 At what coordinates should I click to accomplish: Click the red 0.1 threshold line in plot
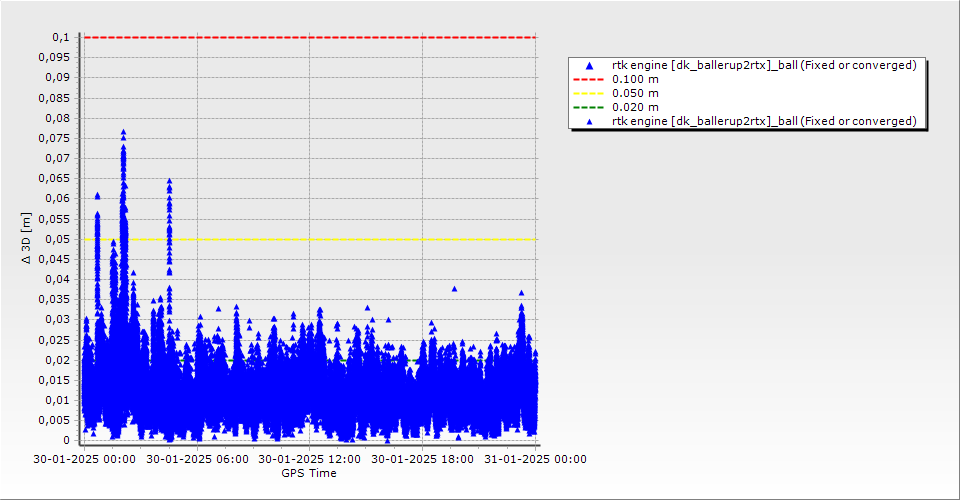pos(310,37)
